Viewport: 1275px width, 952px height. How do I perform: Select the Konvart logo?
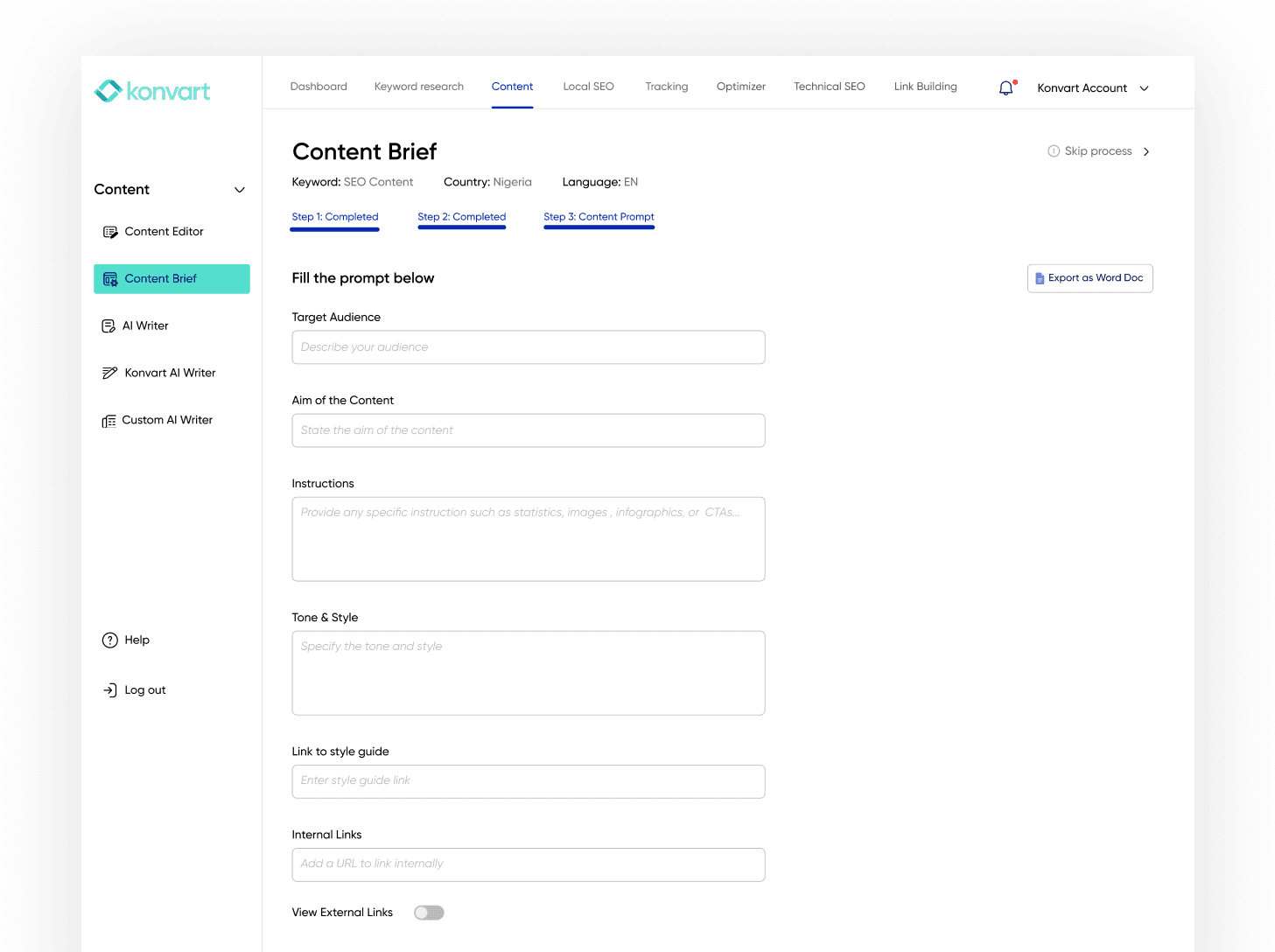coord(151,90)
